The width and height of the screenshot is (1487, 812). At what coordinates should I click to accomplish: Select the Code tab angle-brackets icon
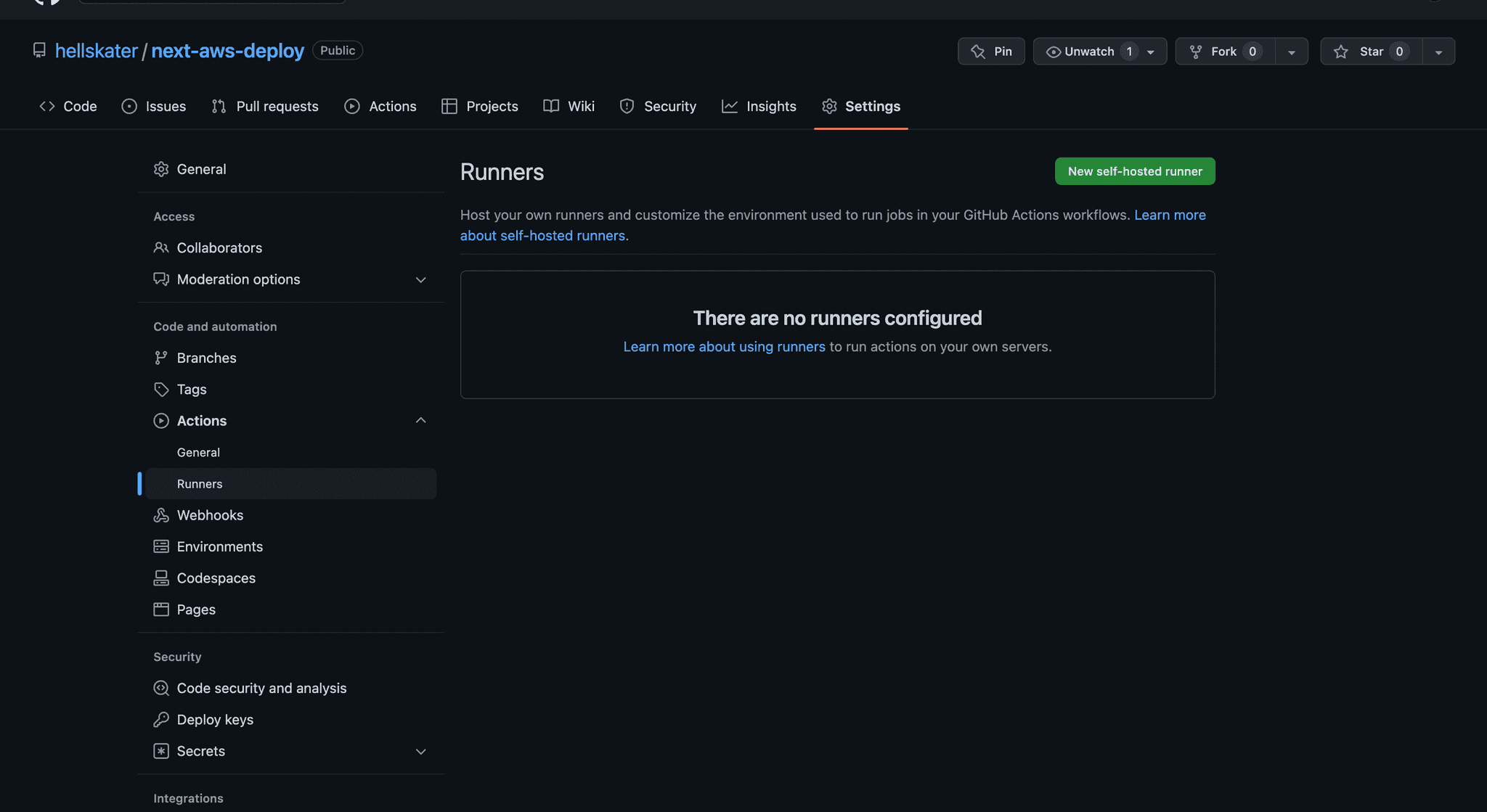46,106
